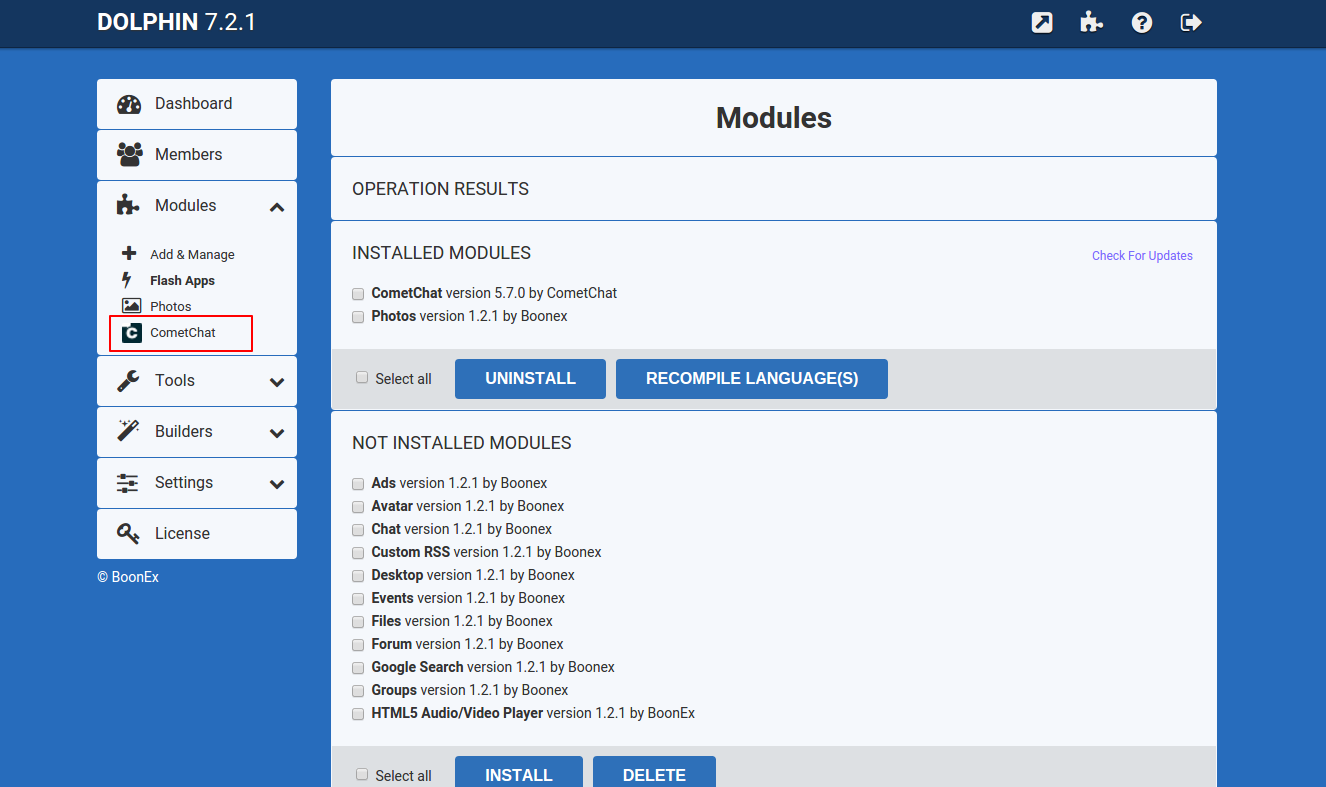Tick the Events module checkbox

point(358,599)
